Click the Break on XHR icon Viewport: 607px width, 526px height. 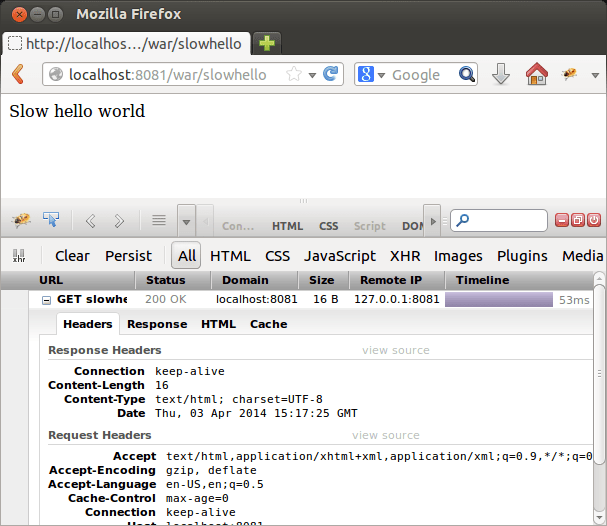[19, 256]
